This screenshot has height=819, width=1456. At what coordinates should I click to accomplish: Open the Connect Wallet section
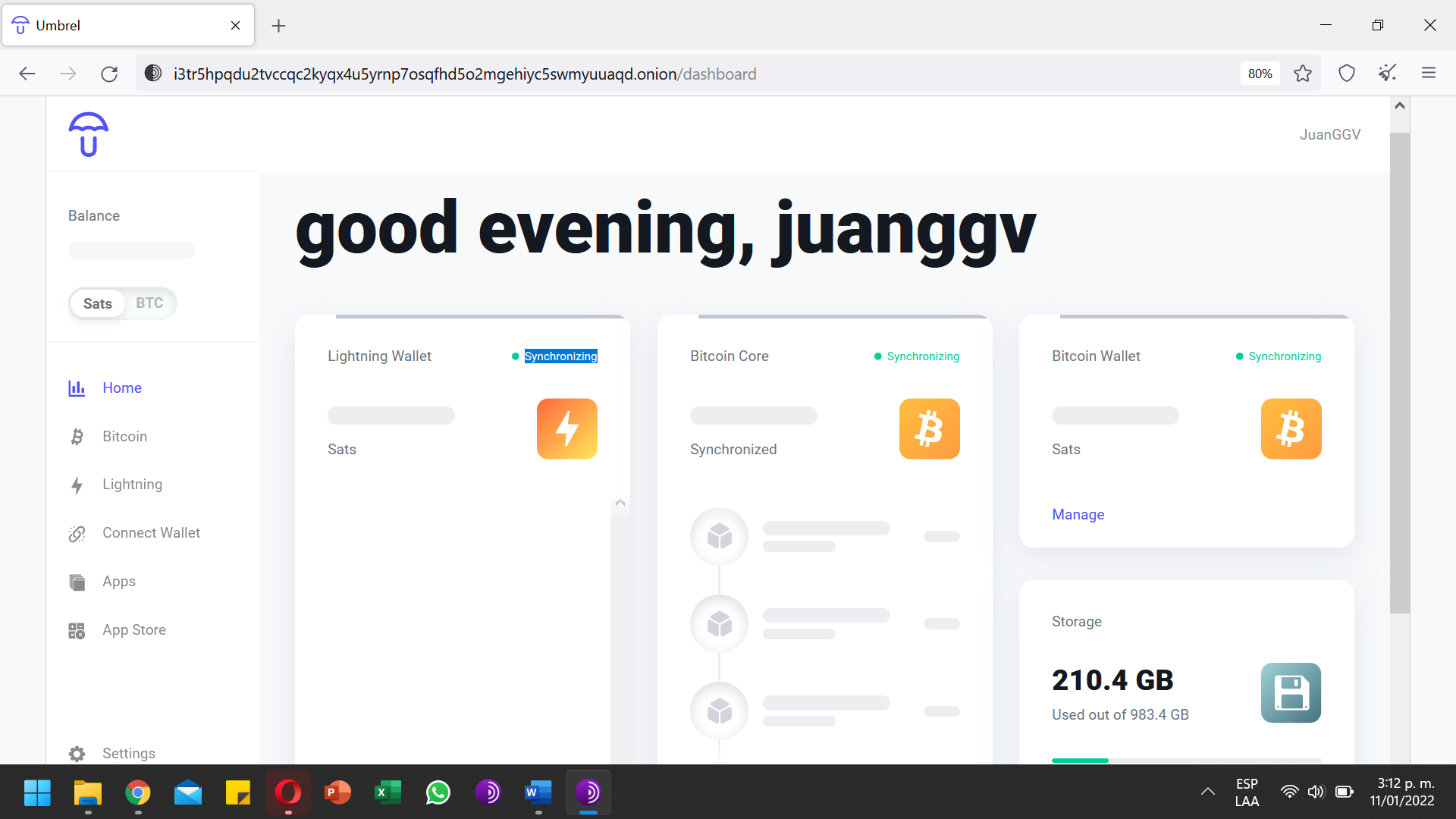coord(150,532)
